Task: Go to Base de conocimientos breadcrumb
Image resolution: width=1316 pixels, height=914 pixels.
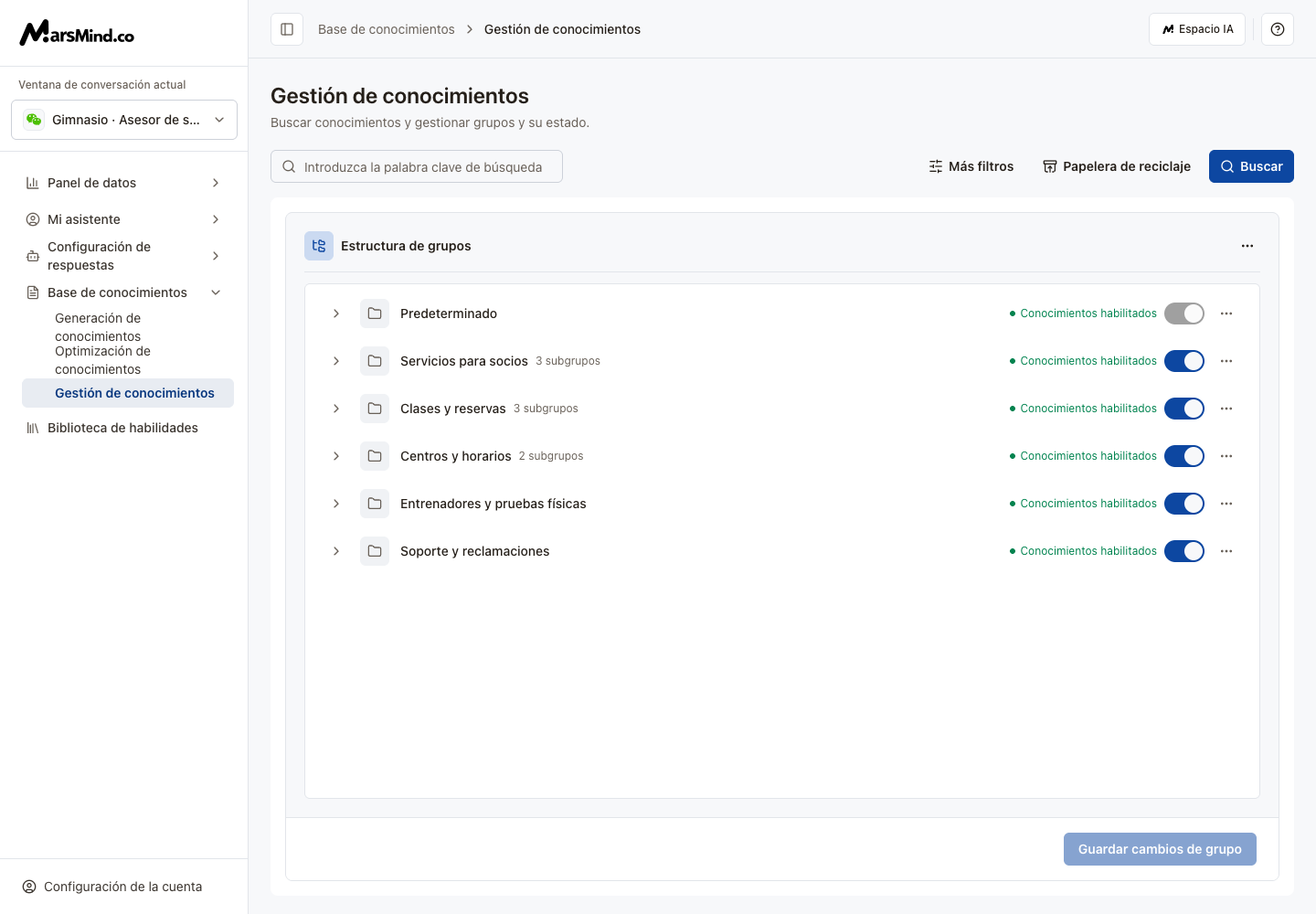Action: 387,29
